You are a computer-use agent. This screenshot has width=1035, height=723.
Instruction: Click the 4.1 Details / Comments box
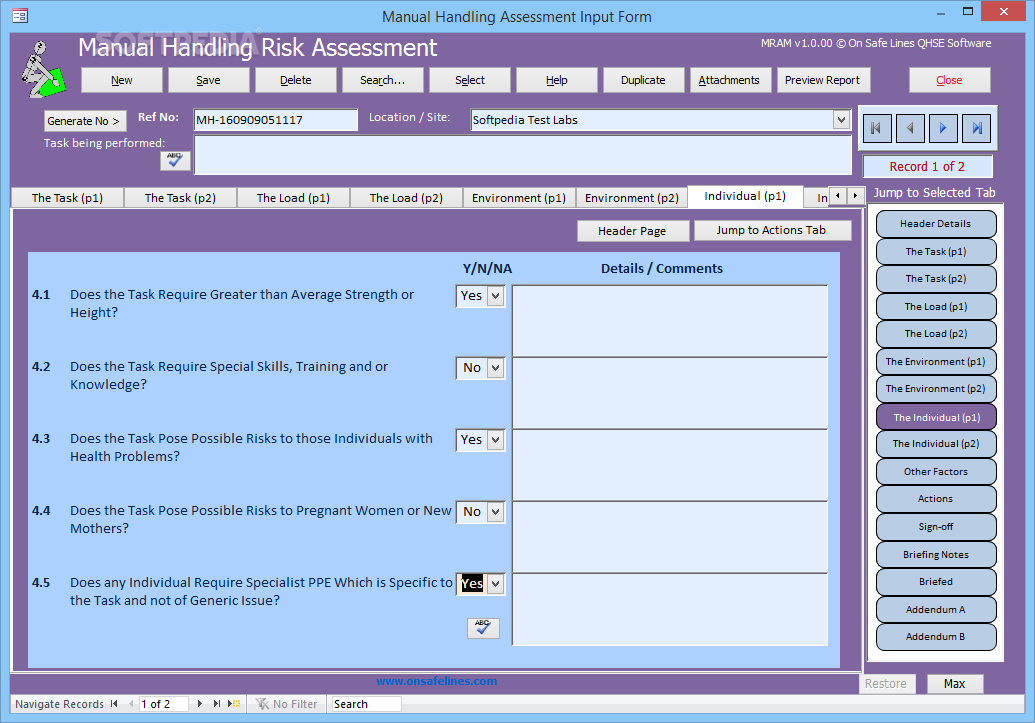[x=670, y=321]
